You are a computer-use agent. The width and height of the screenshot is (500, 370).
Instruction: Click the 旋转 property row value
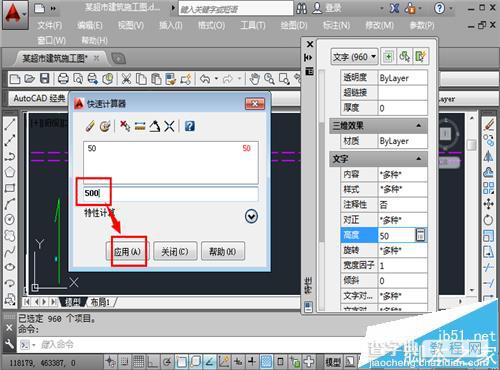click(402, 250)
